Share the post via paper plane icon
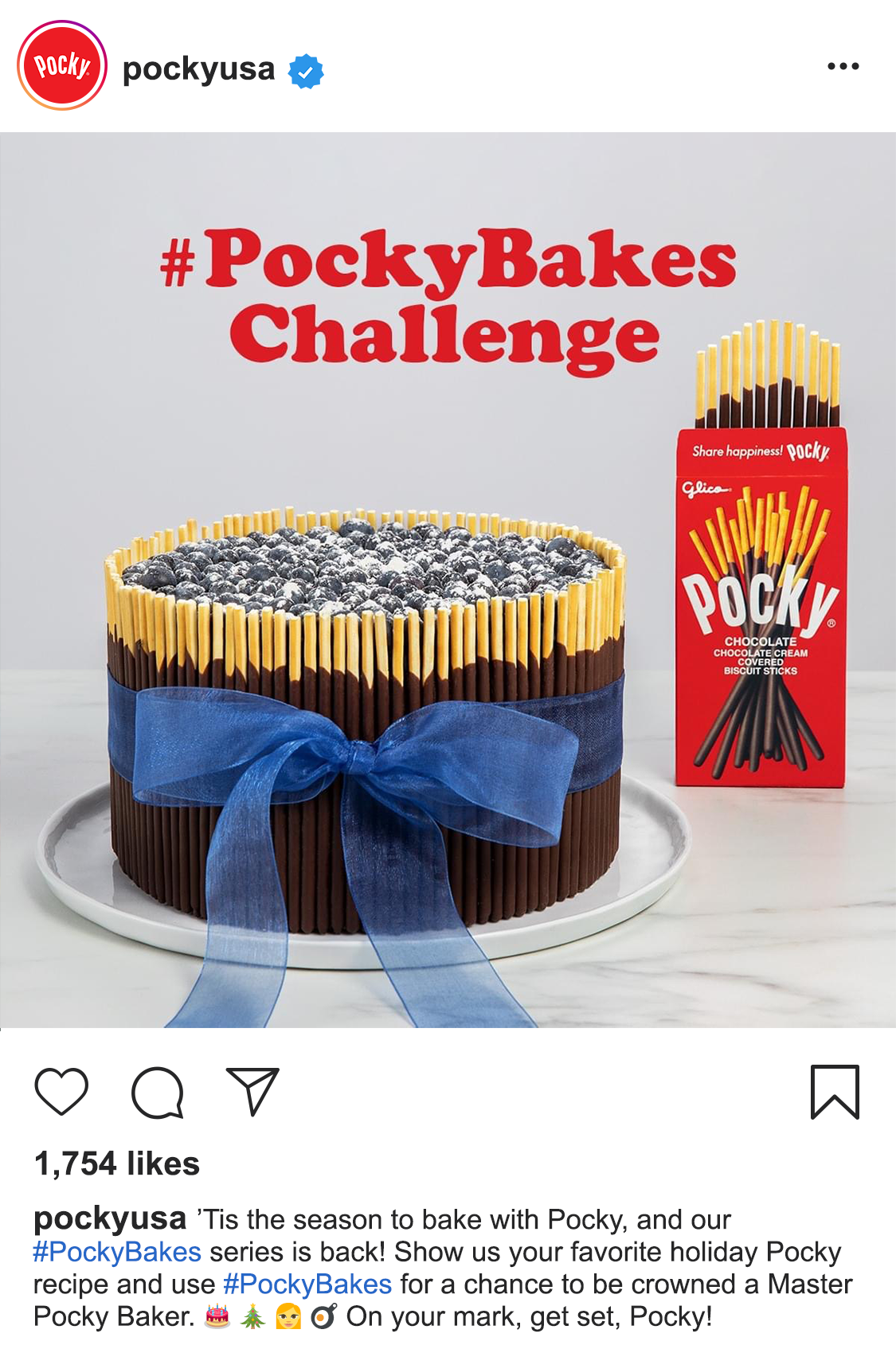The height and width of the screenshot is (1349, 896). [253, 1091]
